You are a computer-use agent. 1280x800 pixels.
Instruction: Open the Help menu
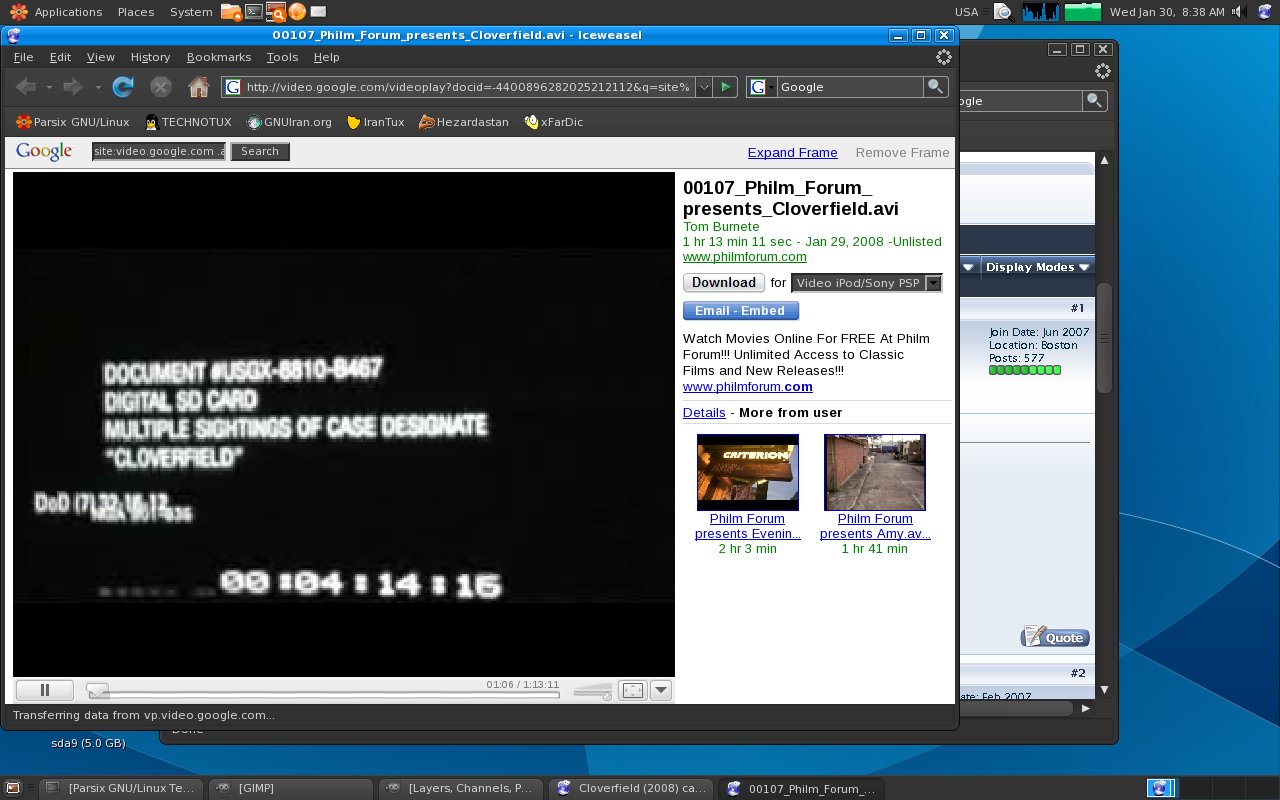(326, 57)
